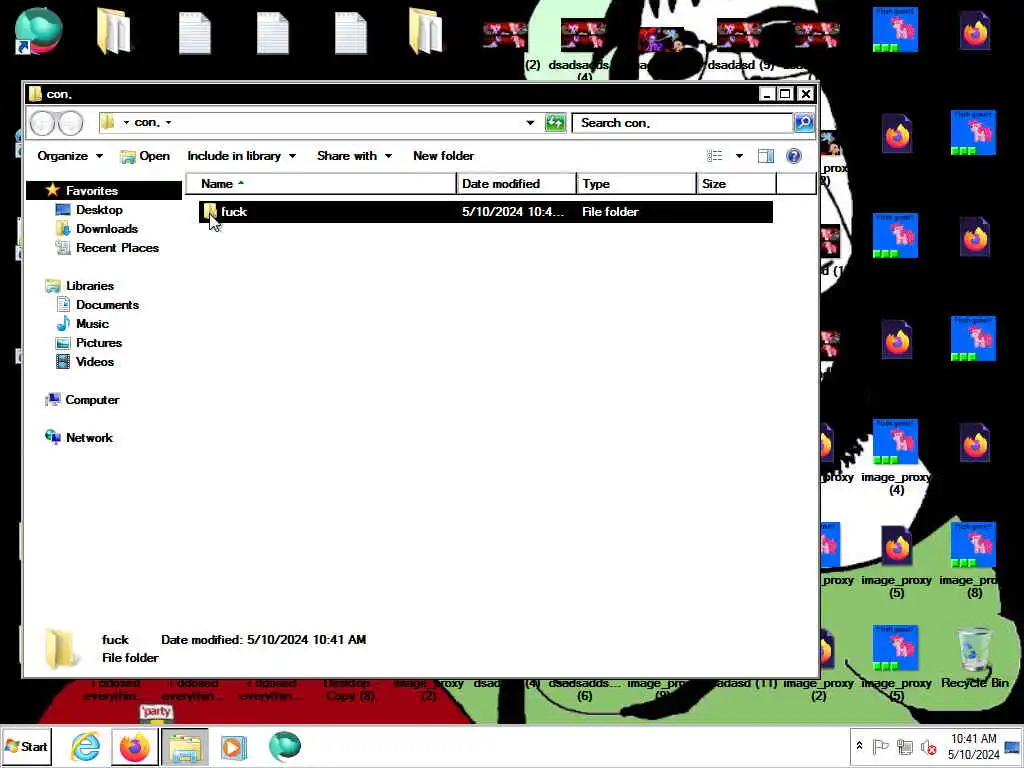Show hidden tray icons arrow

pos(859,746)
